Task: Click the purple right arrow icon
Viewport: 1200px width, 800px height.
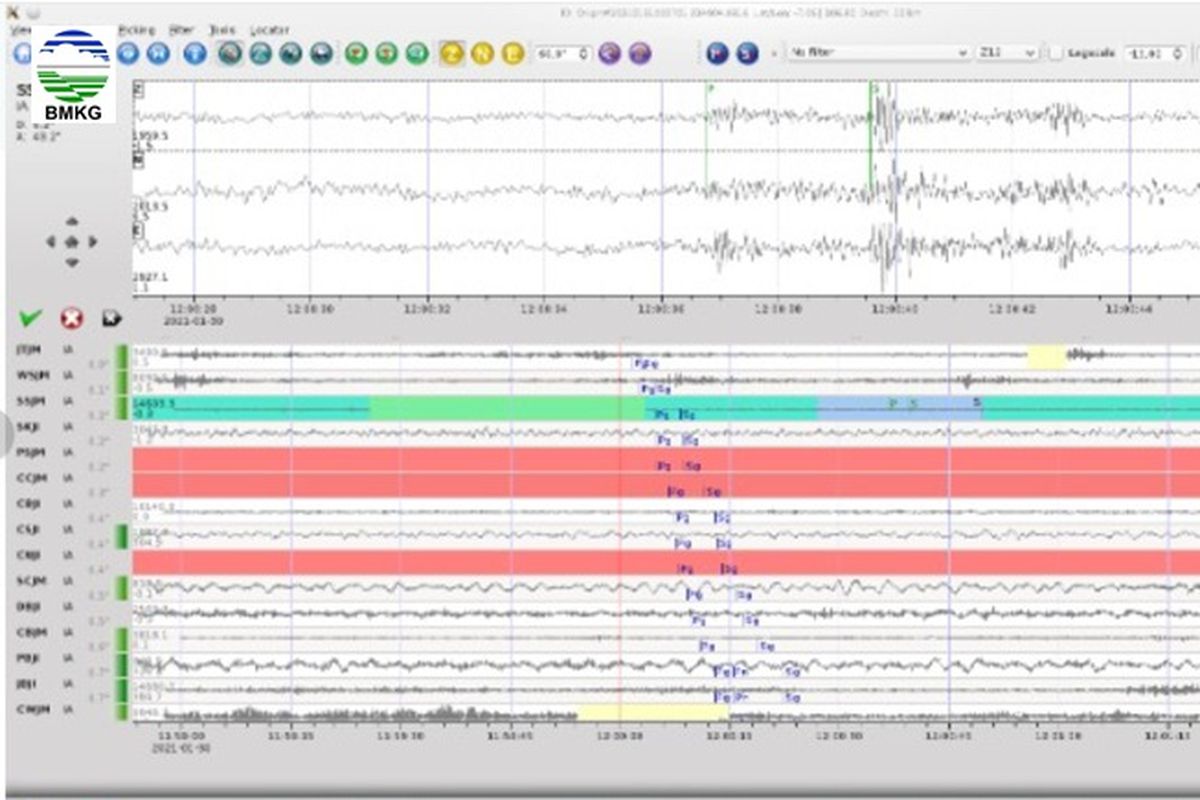Action: [x=641, y=53]
